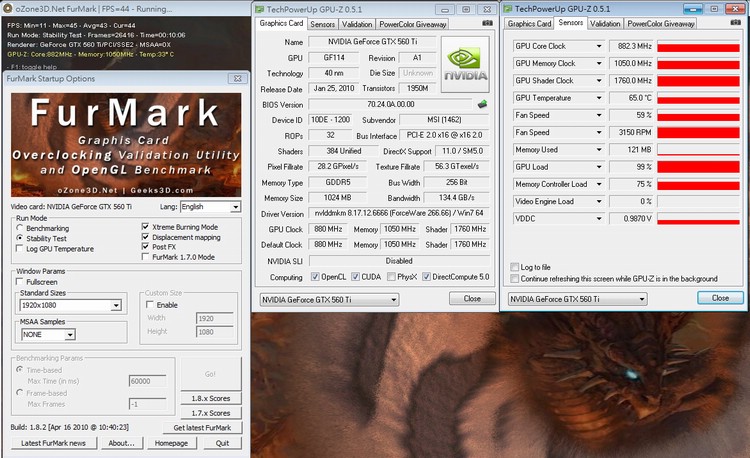Click the GPU Core Clock red graph bar

pyautogui.click(x=698, y=46)
